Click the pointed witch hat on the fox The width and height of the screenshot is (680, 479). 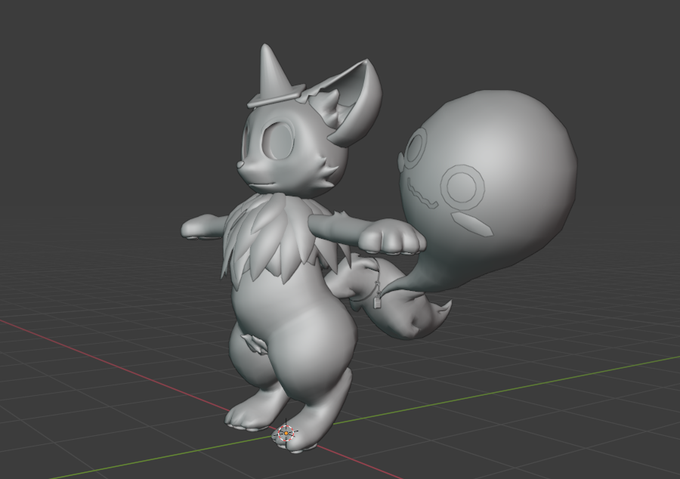(x=276, y=77)
